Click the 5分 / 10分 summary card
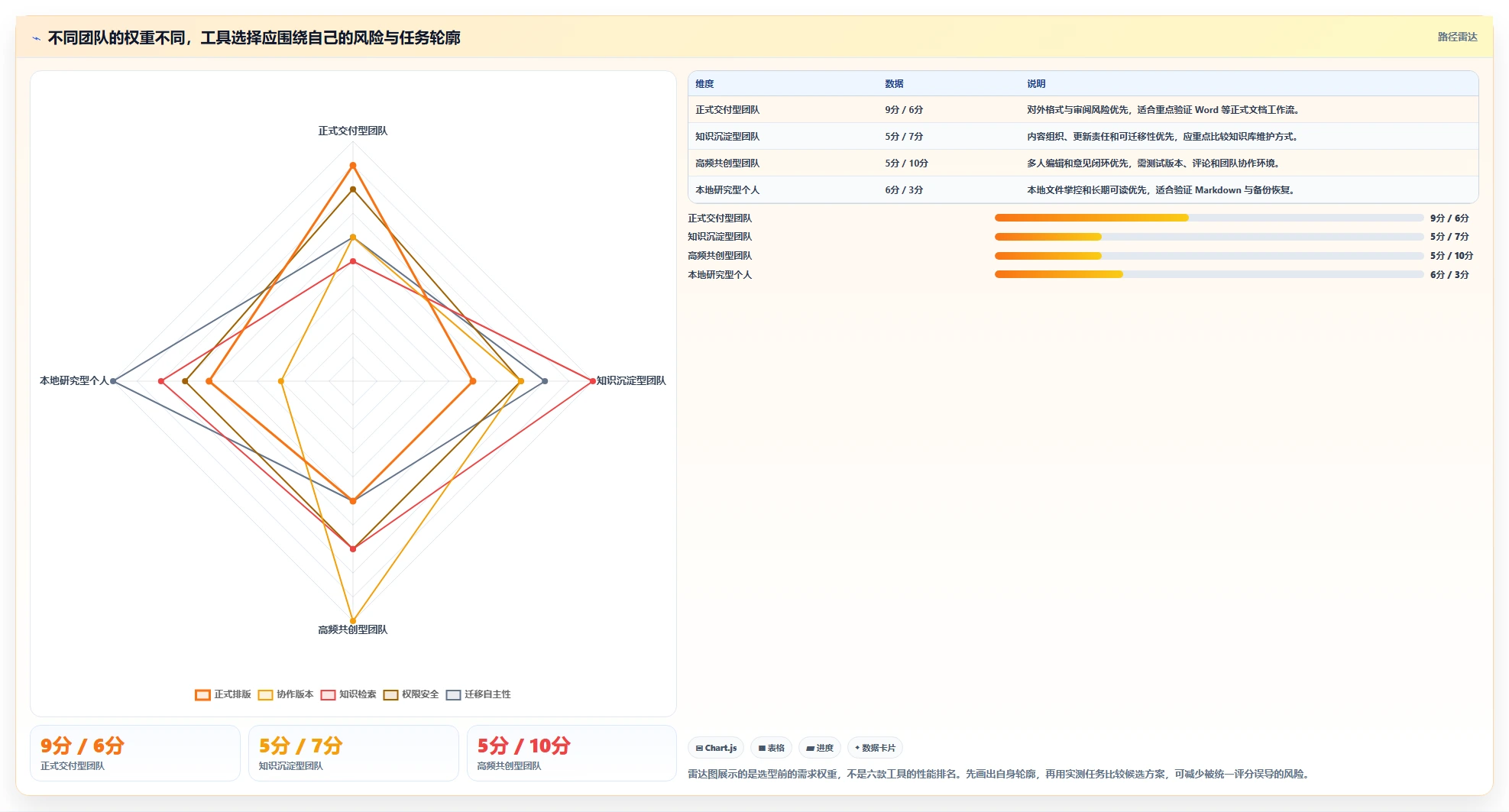This screenshot has height=812, width=1509. [x=572, y=753]
